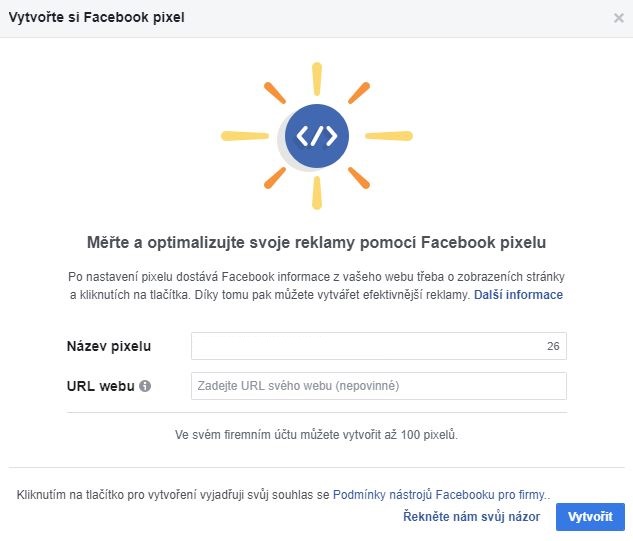
Task: Open the Další informace link
Action: 518,295
